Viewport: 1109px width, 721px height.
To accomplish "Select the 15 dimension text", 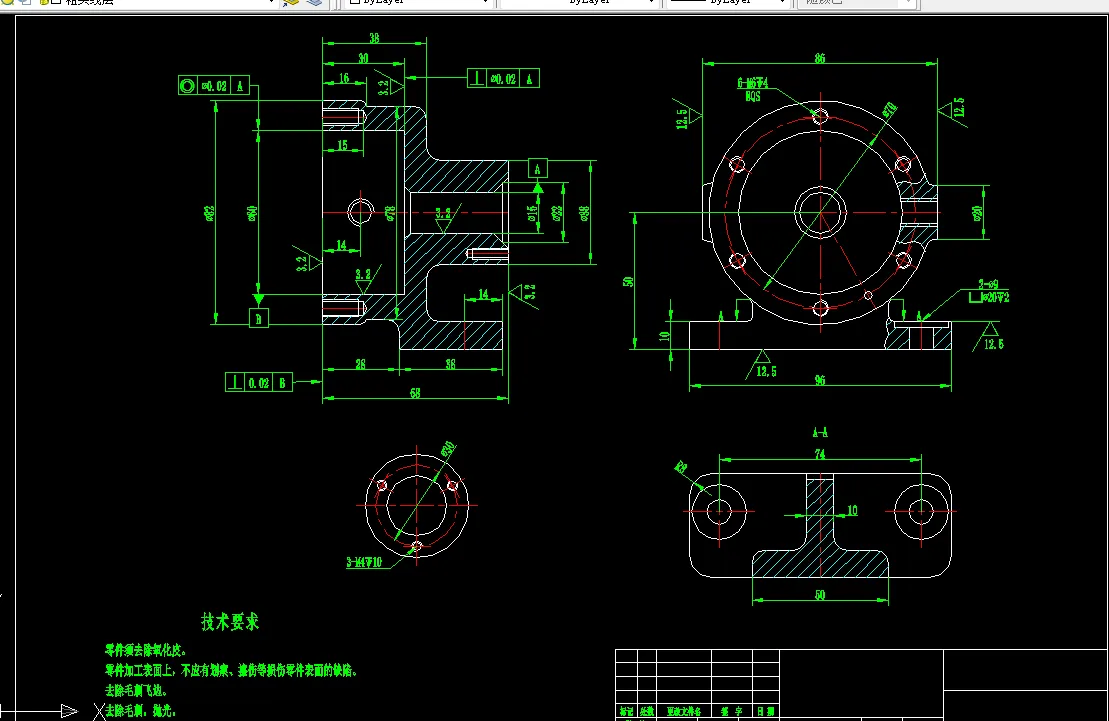I will (342, 145).
